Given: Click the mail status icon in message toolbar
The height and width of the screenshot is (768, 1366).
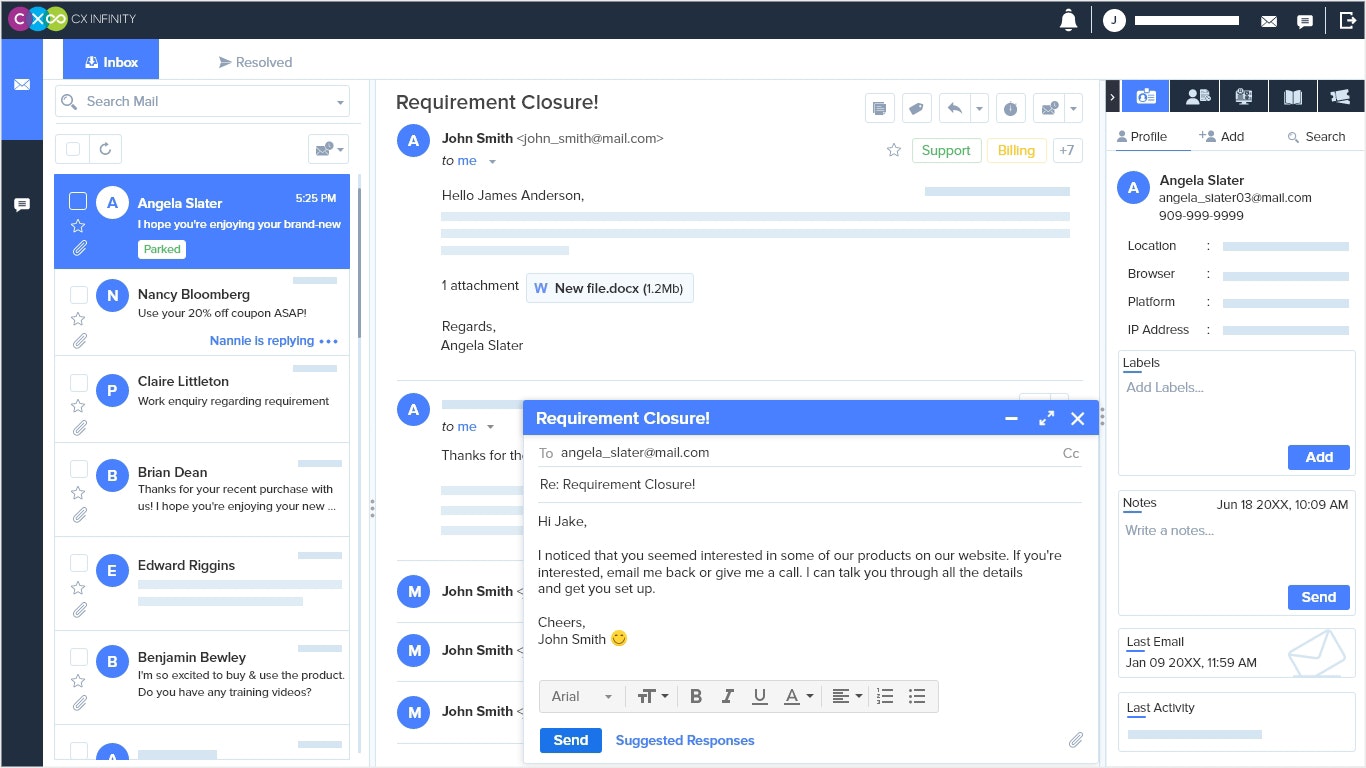Looking at the screenshot, I should 1050,108.
